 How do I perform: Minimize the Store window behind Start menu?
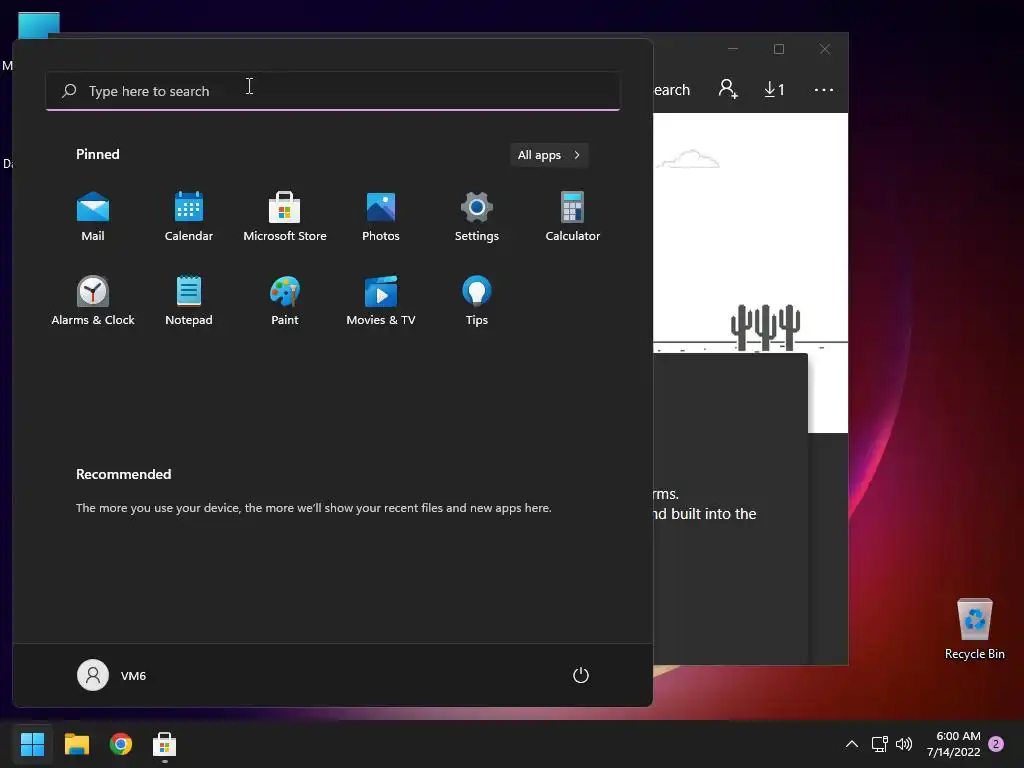733,49
